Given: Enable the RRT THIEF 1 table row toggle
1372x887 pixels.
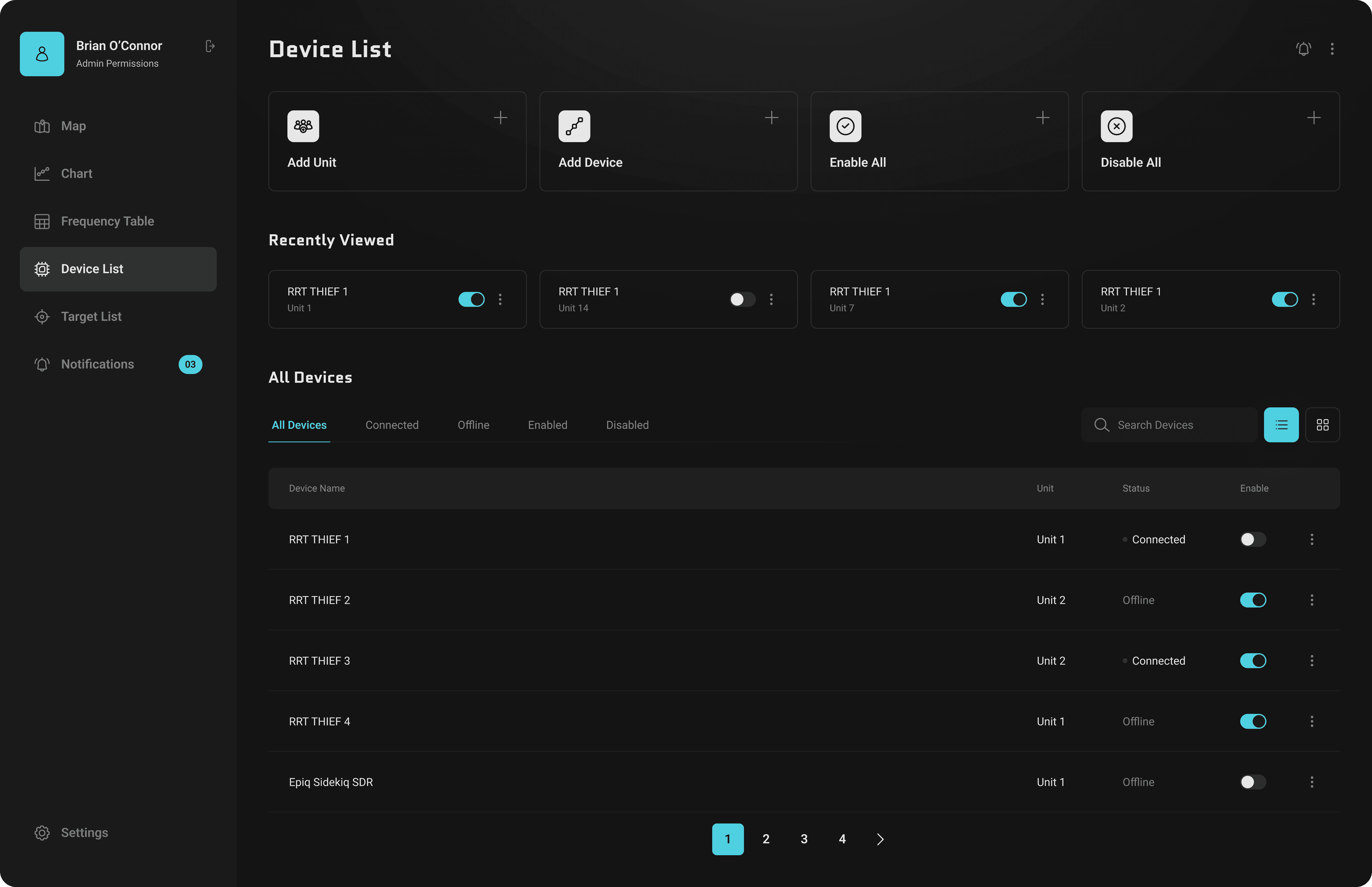Looking at the screenshot, I should [1253, 540].
